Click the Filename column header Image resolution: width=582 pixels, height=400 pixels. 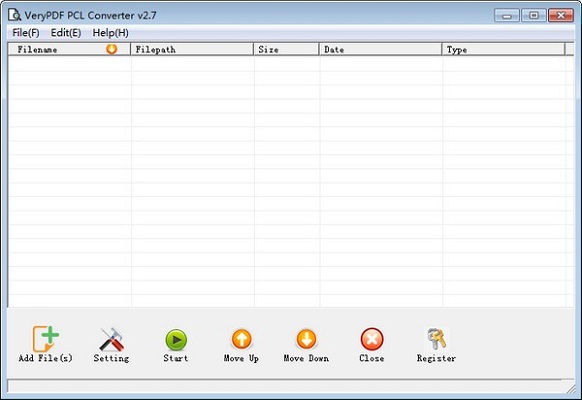(69, 49)
